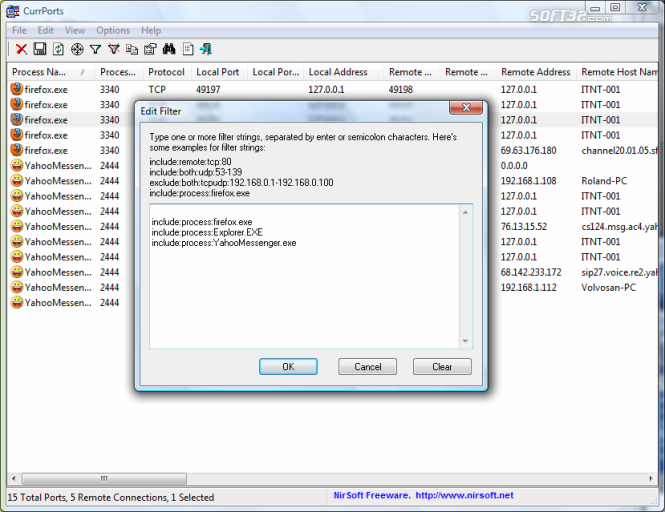The image size is (665, 512).
Task: Click the Copy Selected Items toolbar icon
Action: (132, 49)
